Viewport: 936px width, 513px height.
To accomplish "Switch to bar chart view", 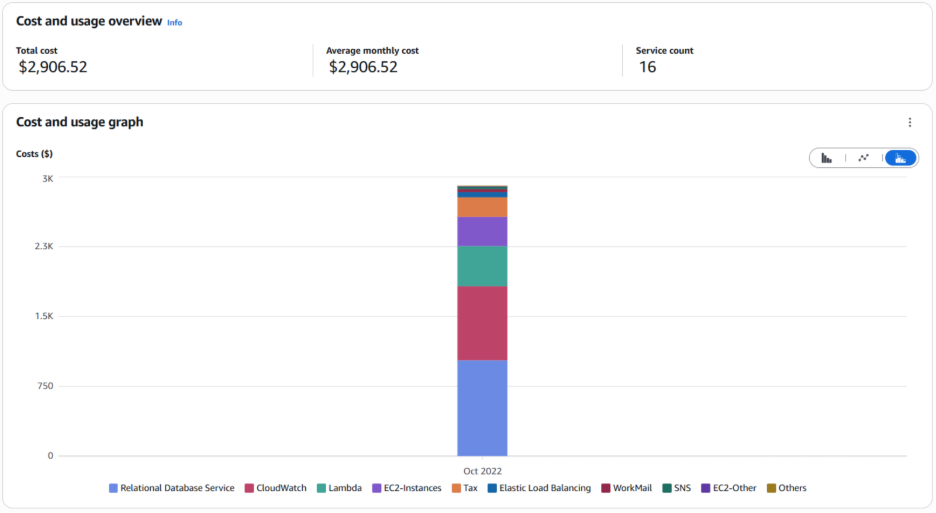I will [827, 158].
